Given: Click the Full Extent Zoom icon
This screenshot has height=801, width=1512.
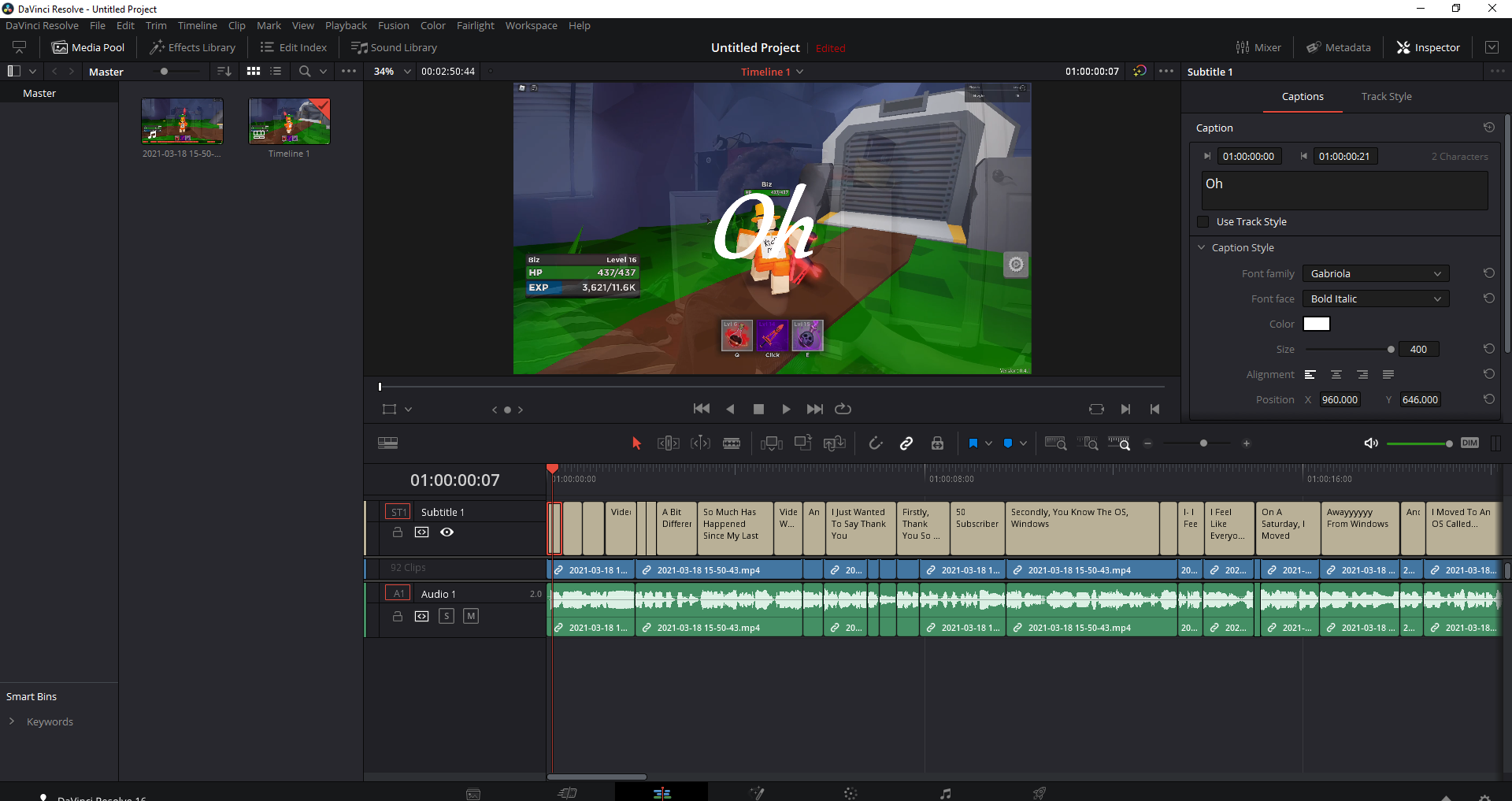Looking at the screenshot, I should tap(1055, 443).
